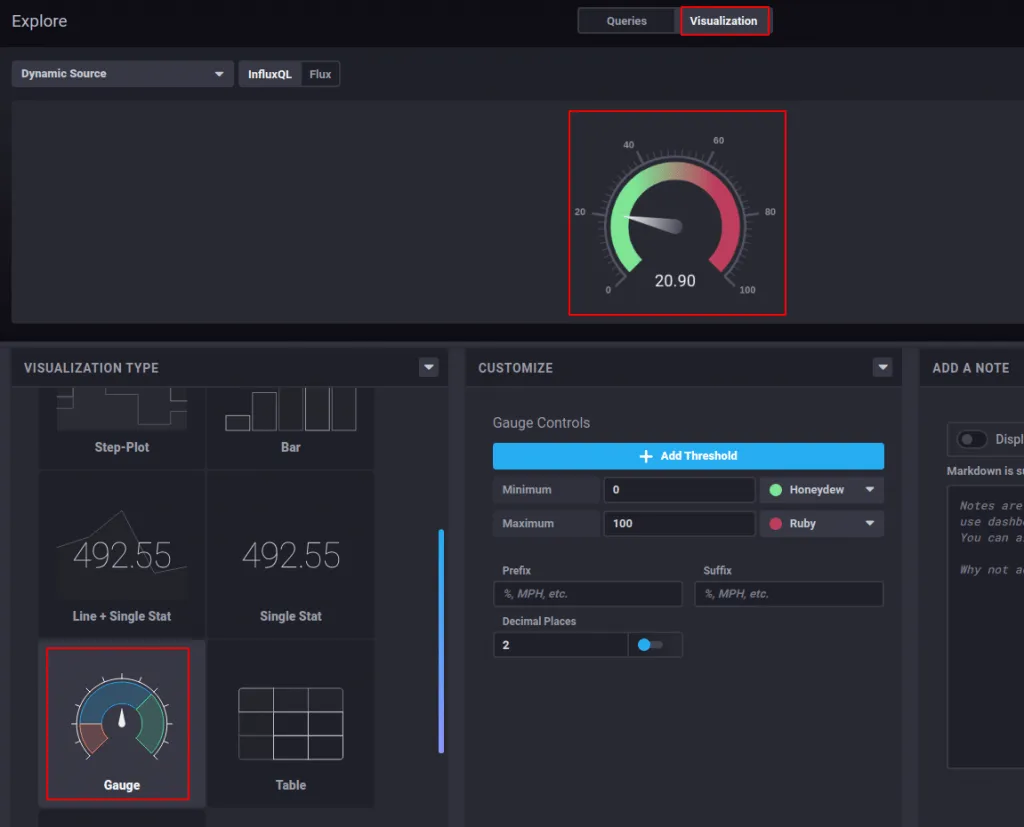Toggle the Display note switch
The image size is (1024, 827).
[x=972, y=440]
